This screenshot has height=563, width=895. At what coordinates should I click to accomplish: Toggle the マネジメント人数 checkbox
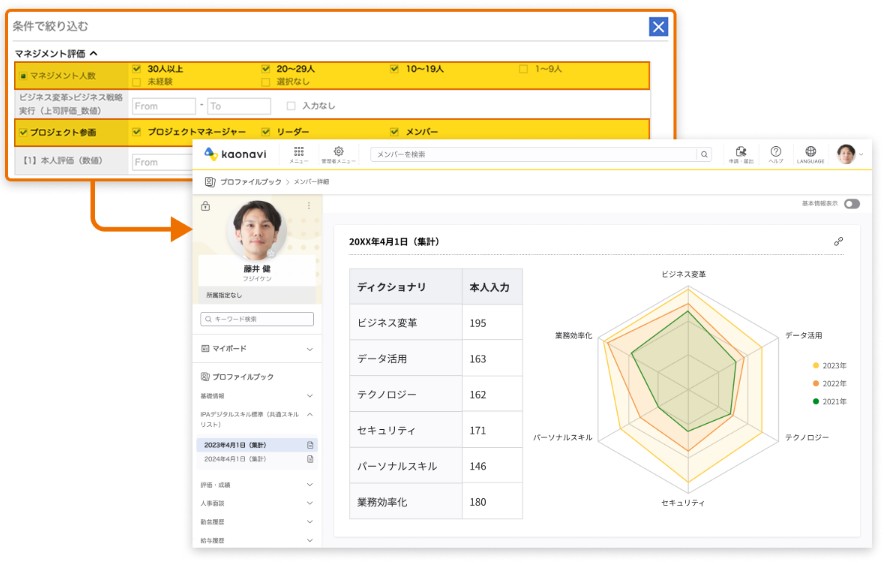tap(23, 76)
